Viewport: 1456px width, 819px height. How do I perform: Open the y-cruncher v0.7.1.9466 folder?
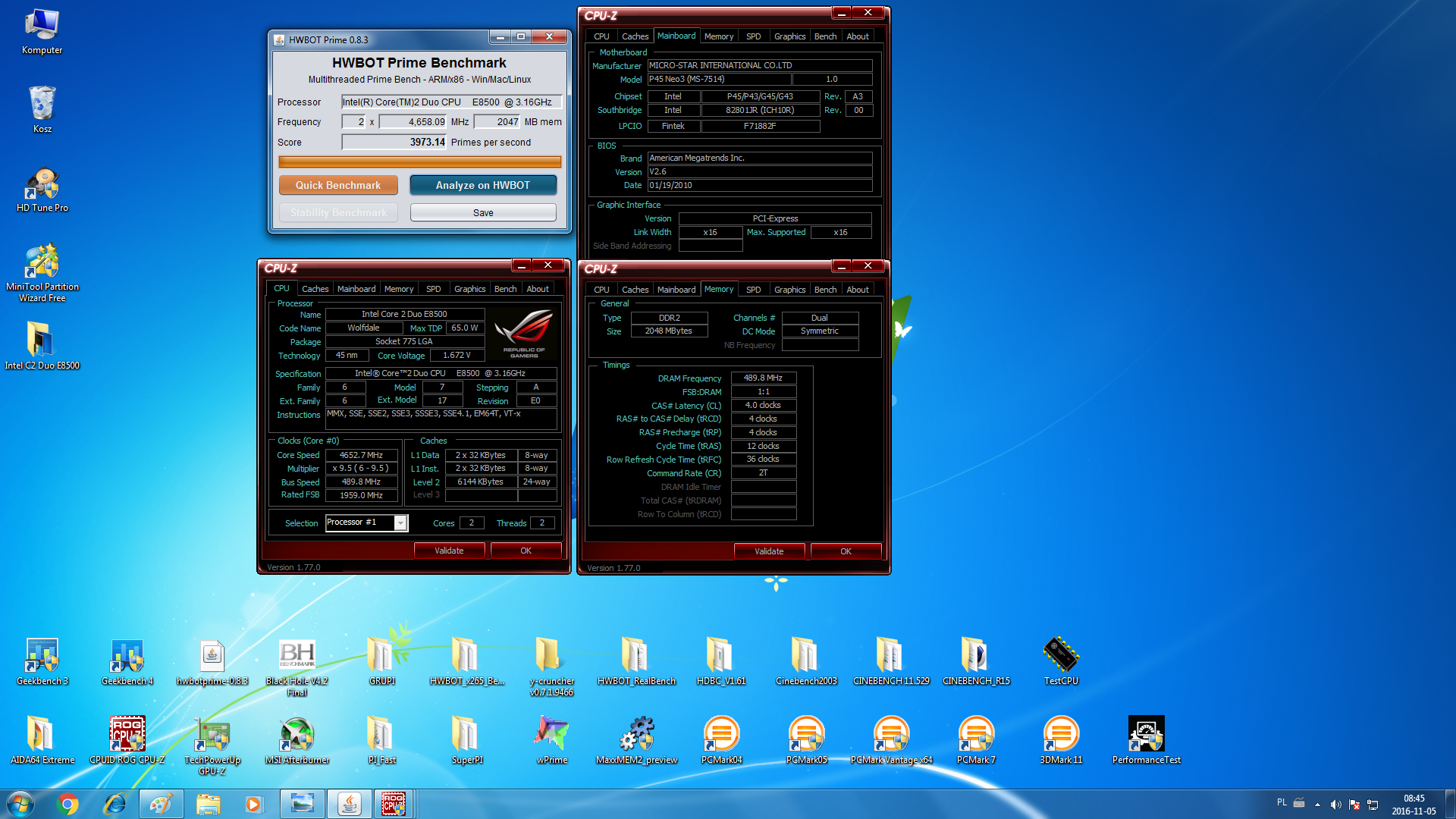(552, 667)
